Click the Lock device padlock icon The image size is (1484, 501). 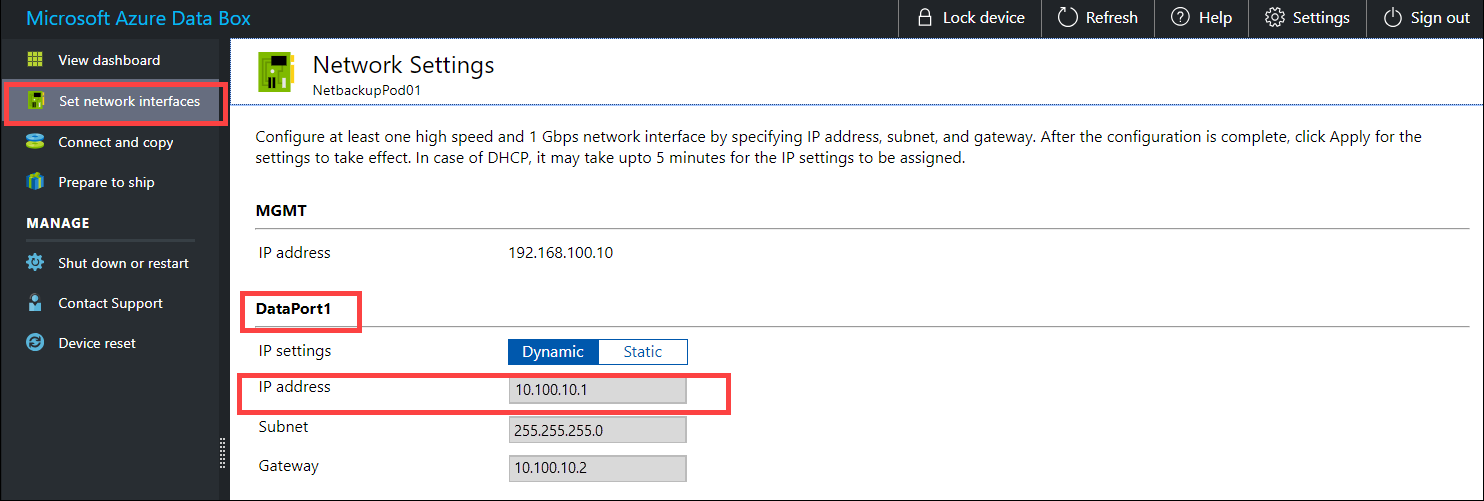point(925,18)
